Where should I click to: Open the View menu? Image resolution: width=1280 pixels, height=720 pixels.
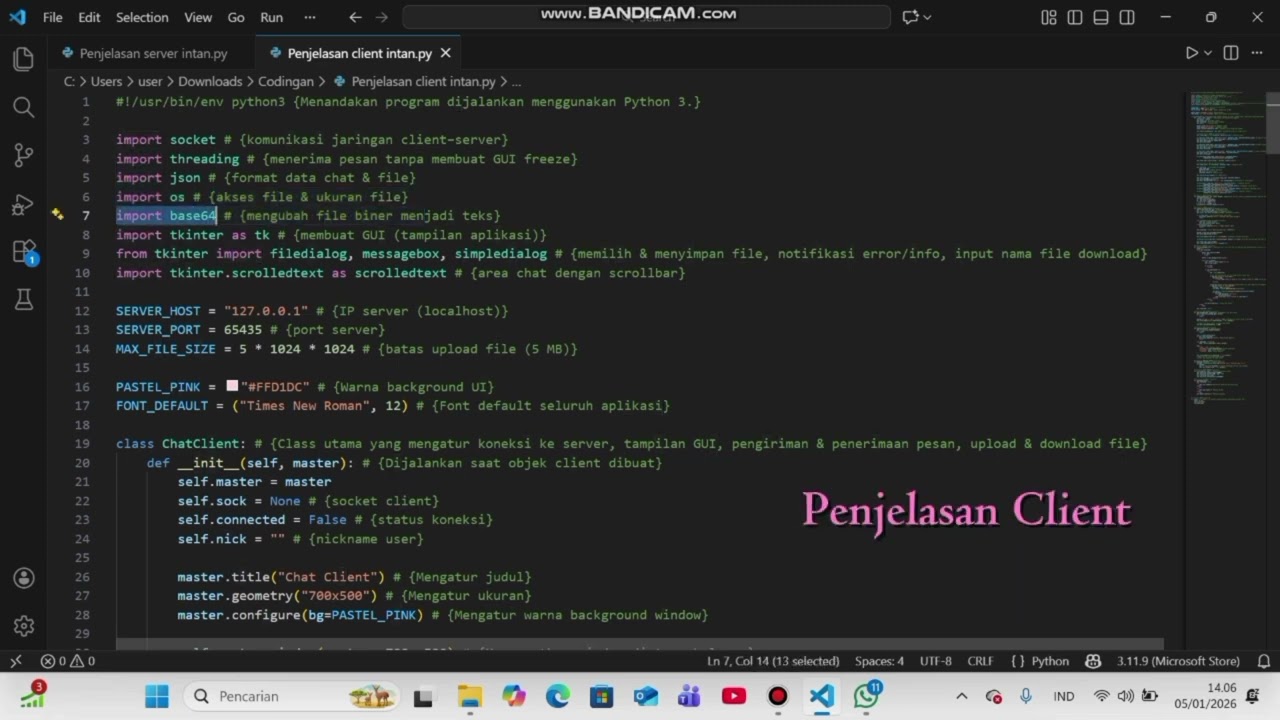pyautogui.click(x=198, y=17)
